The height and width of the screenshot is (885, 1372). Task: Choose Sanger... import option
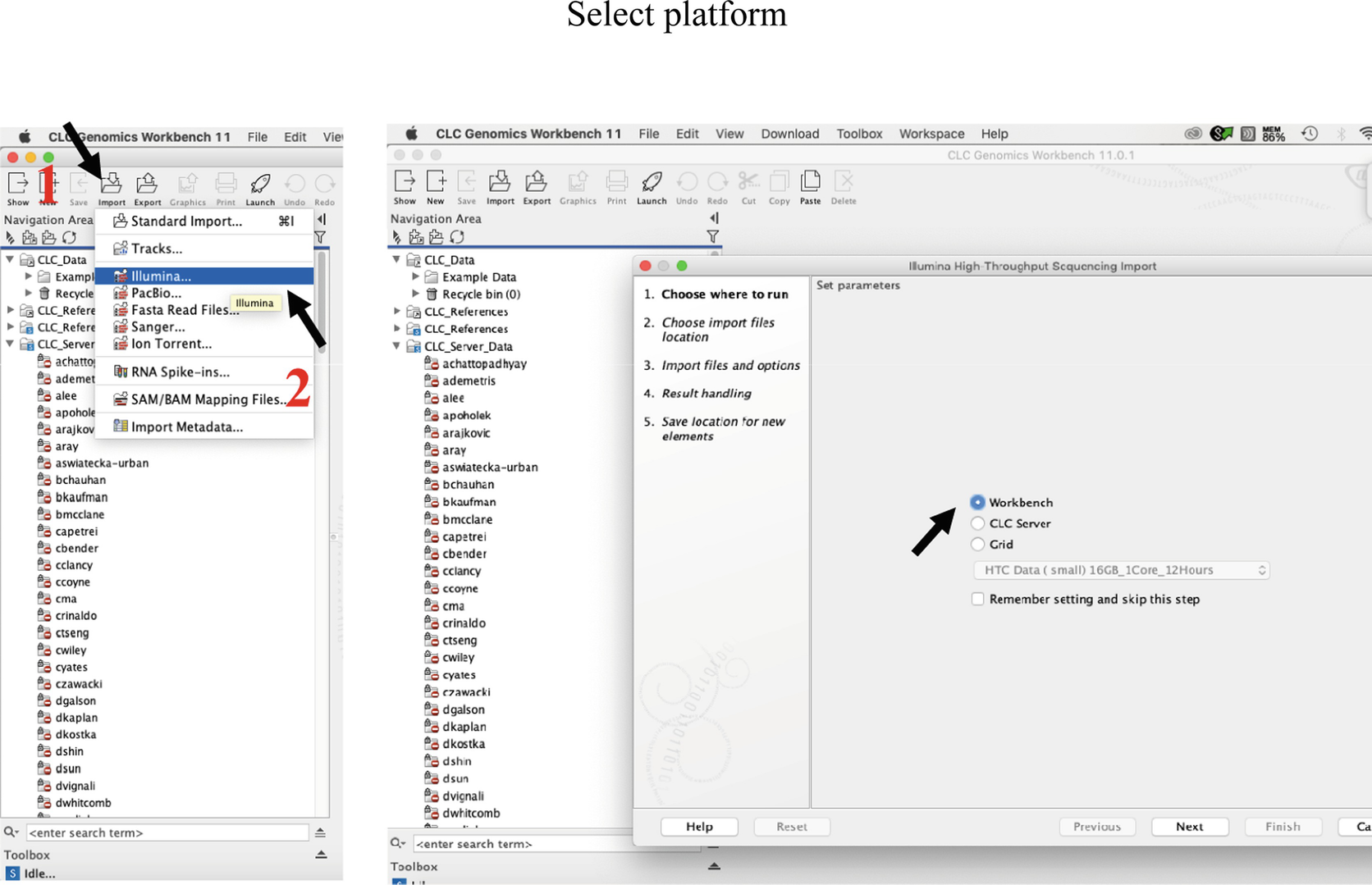point(204,327)
